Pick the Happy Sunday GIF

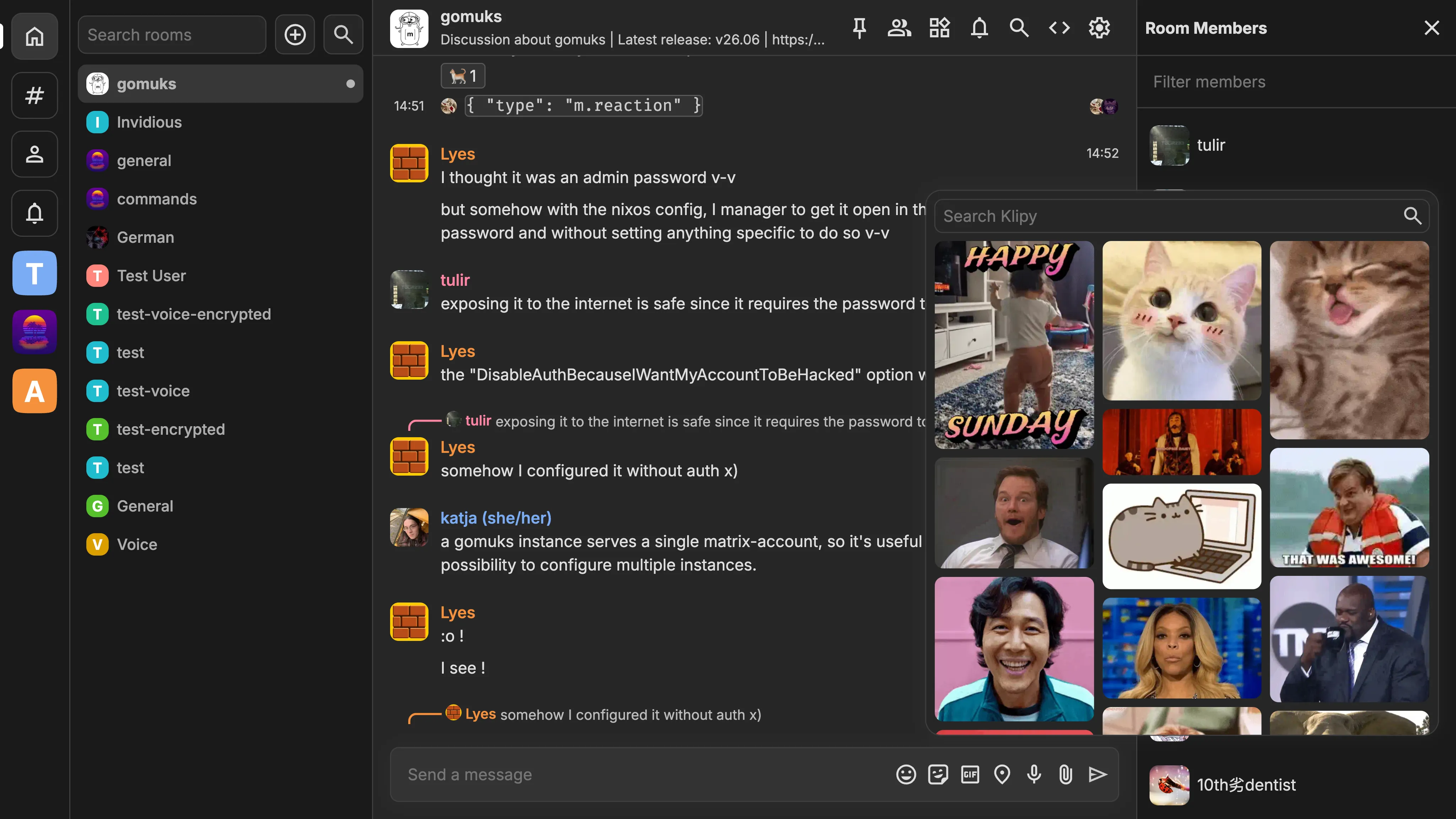[1014, 345]
